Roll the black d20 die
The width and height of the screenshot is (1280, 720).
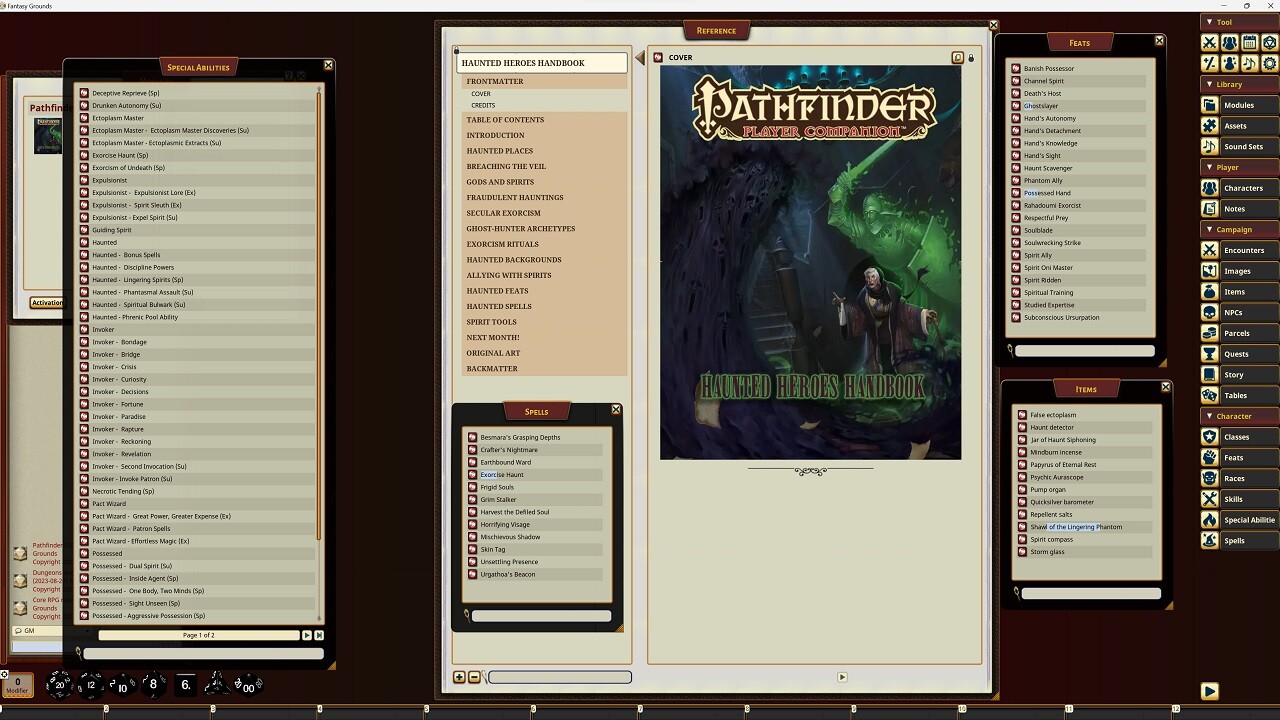click(x=59, y=686)
